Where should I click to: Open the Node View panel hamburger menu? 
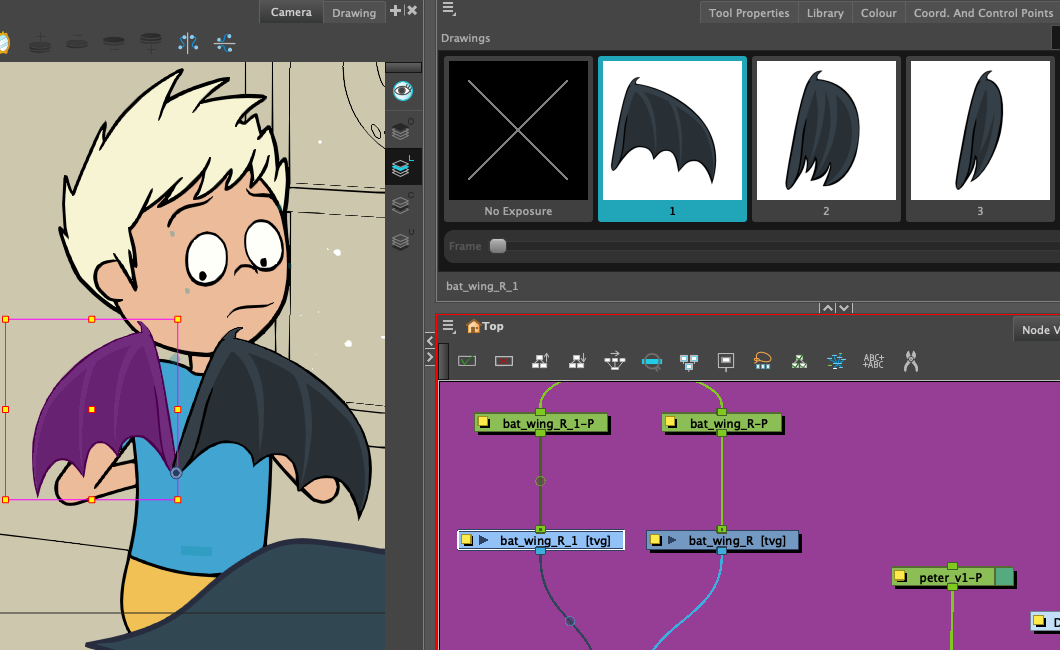[448, 325]
